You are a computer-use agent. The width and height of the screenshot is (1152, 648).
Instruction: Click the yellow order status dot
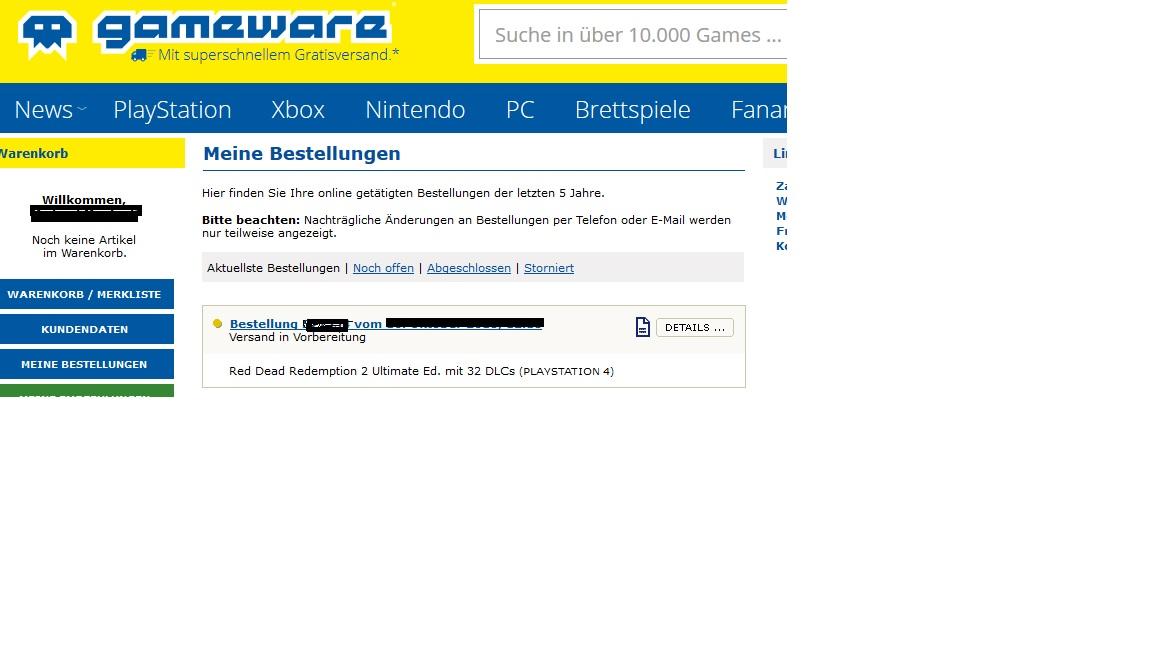pyautogui.click(x=217, y=323)
